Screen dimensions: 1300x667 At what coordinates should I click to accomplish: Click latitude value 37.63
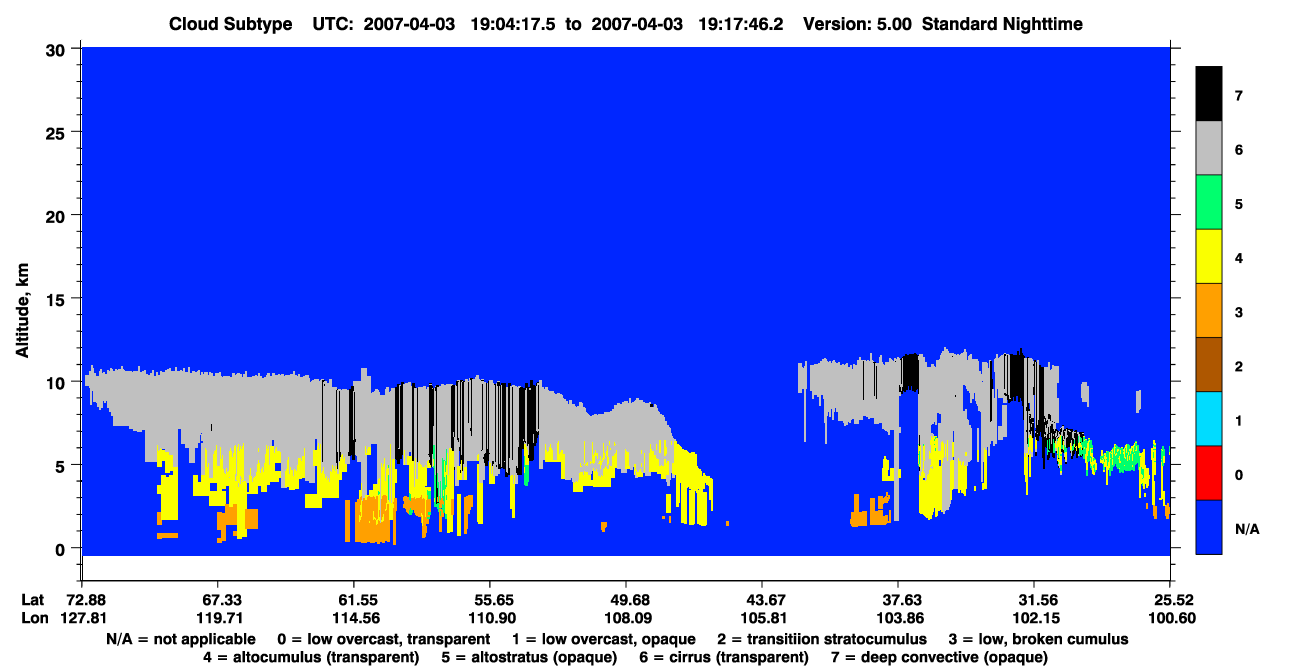(898, 600)
